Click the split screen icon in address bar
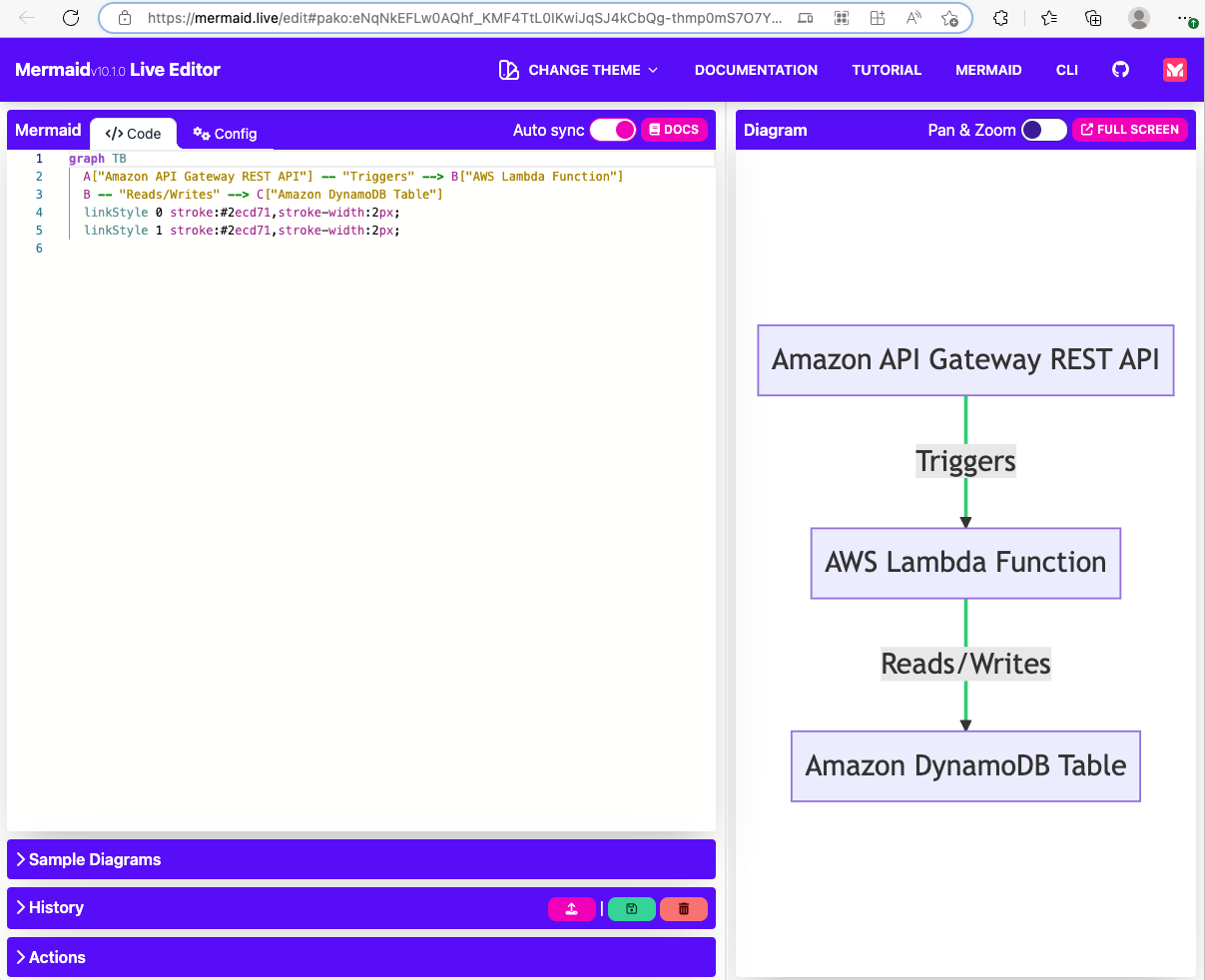Viewport: 1205px width, 980px height. pos(878,18)
